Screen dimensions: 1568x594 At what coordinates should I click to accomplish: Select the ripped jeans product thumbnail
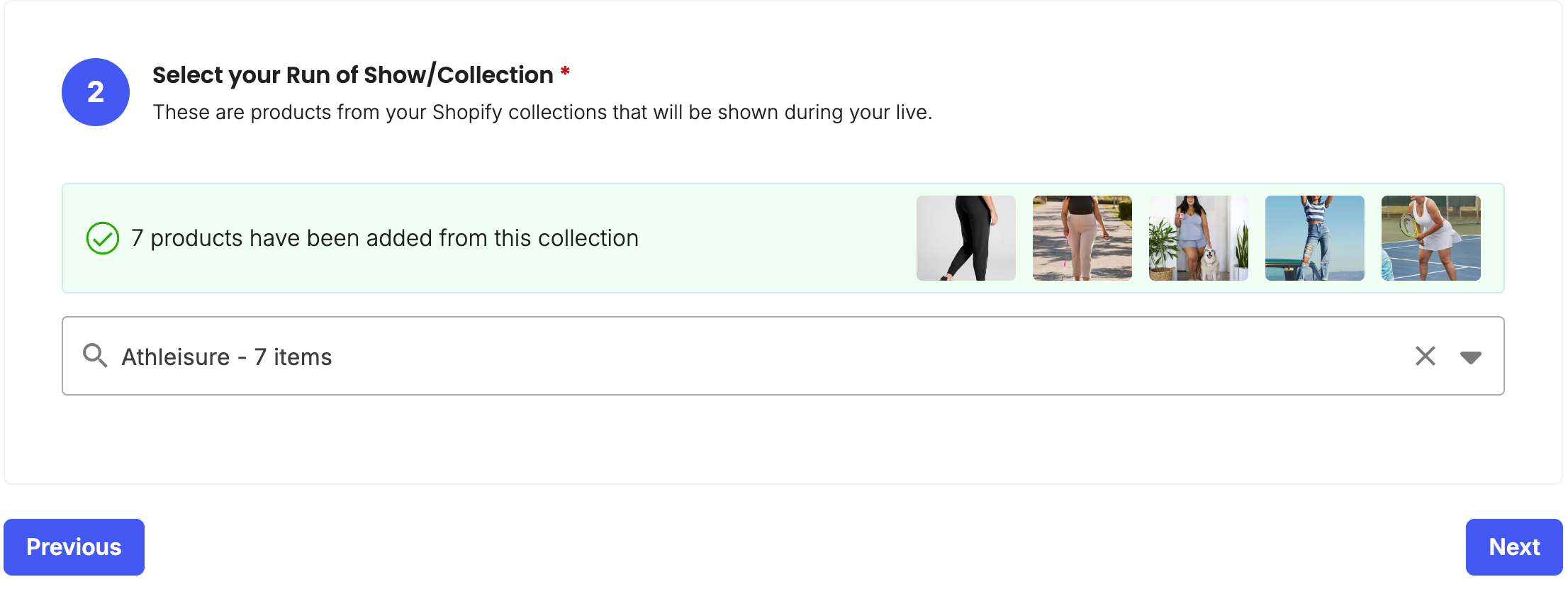[1314, 238]
